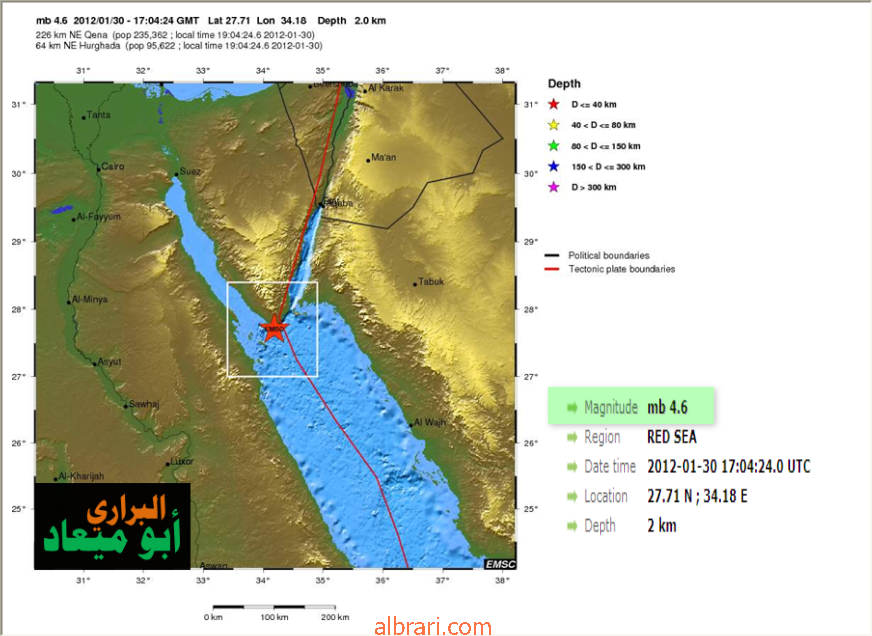Image resolution: width=872 pixels, height=636 pixels.
Task: Click the 'mb 4.6' magnitude value
Action: tap(667, 408)
